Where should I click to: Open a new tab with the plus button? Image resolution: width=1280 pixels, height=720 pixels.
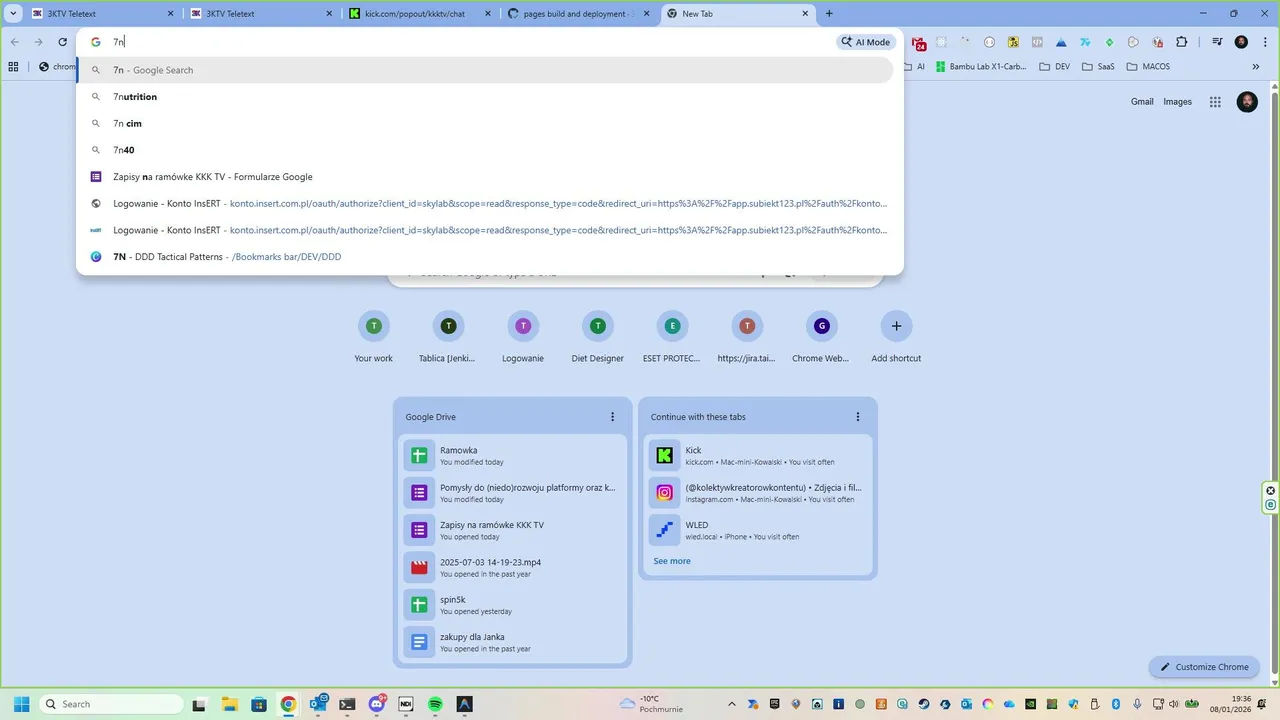click(x=829, y=14)
